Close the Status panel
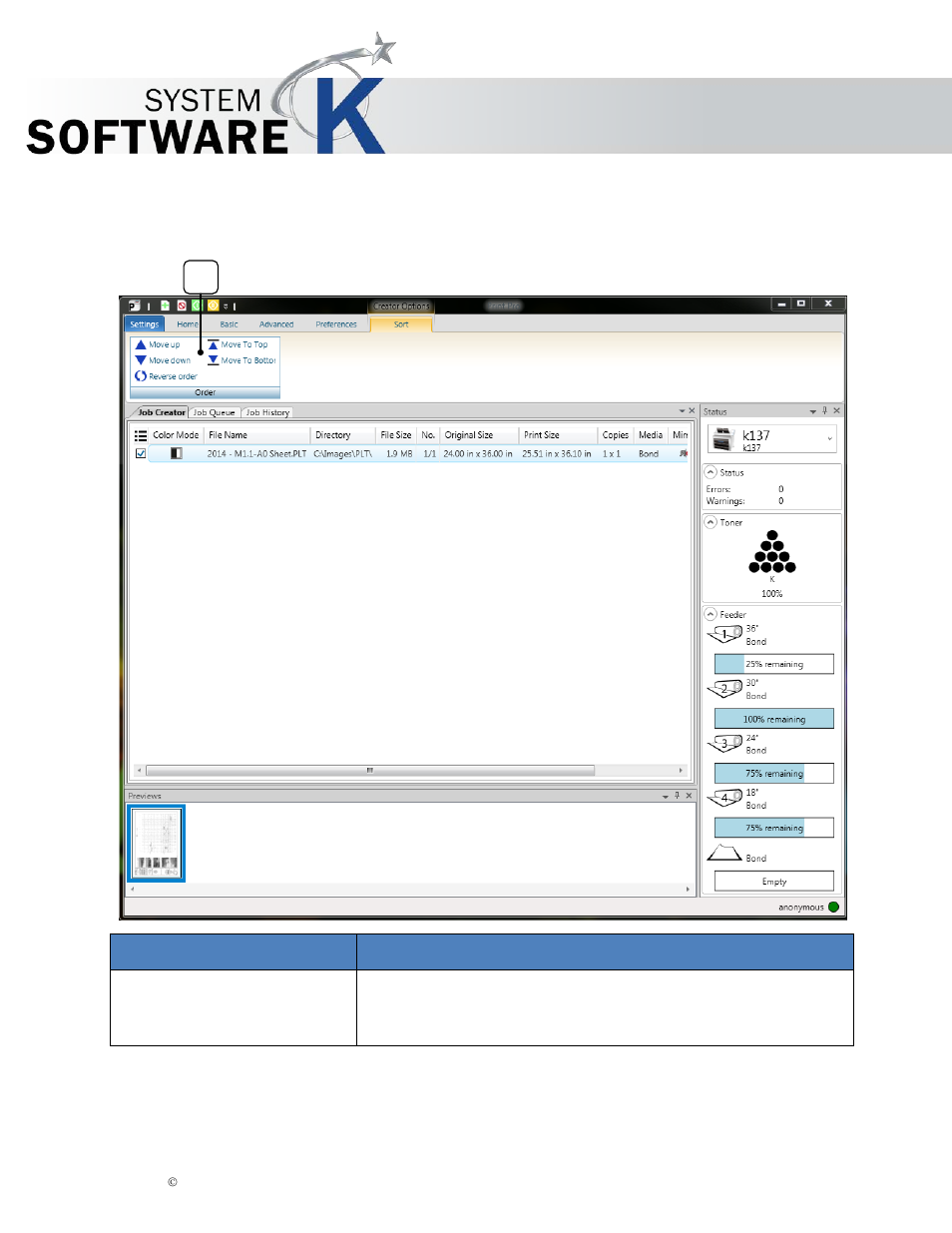Image resolution: width=952 pixels, height=1233 pixels. click(837, 410)
